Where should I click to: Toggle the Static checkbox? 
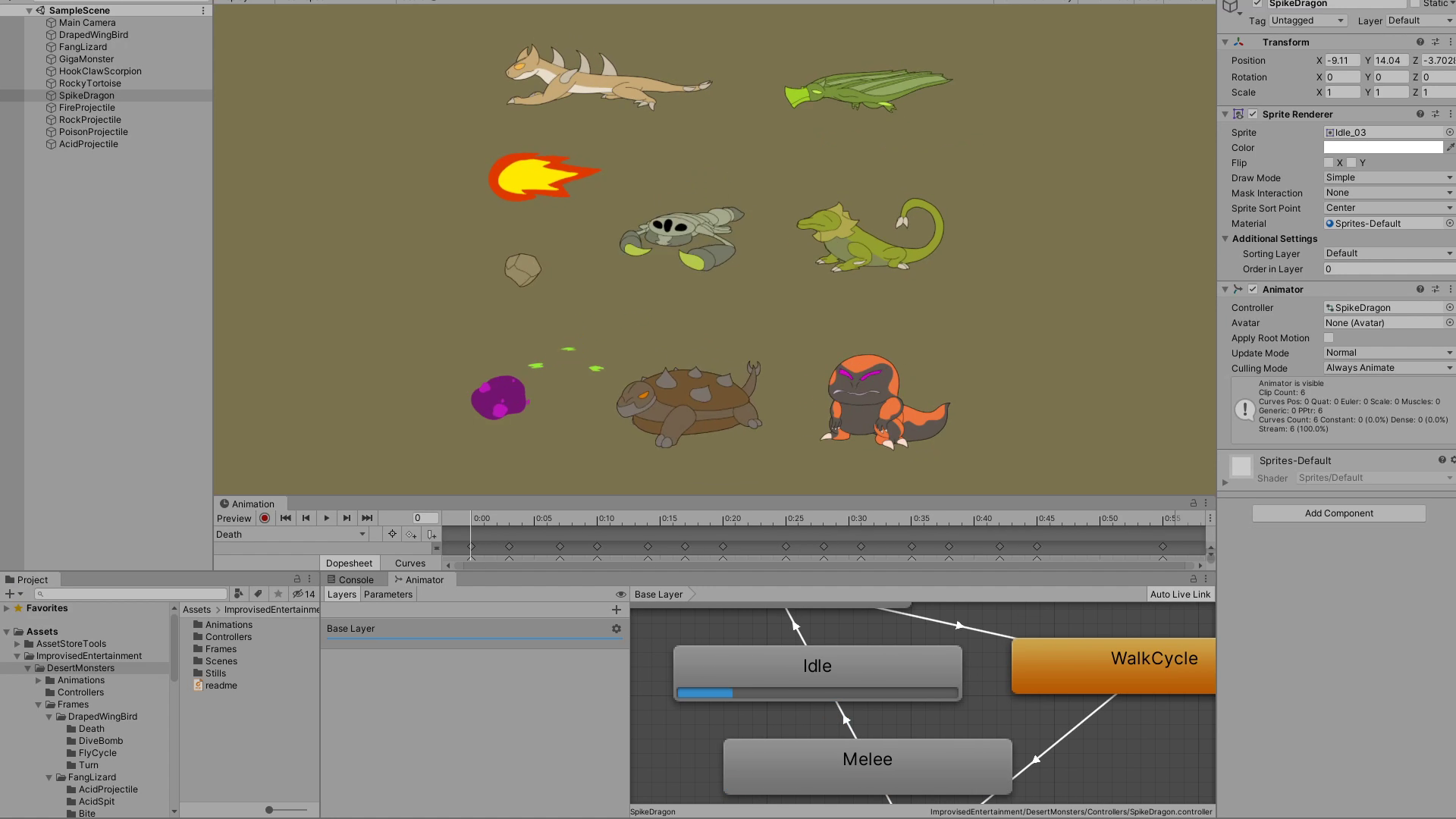click(1414, 4)
